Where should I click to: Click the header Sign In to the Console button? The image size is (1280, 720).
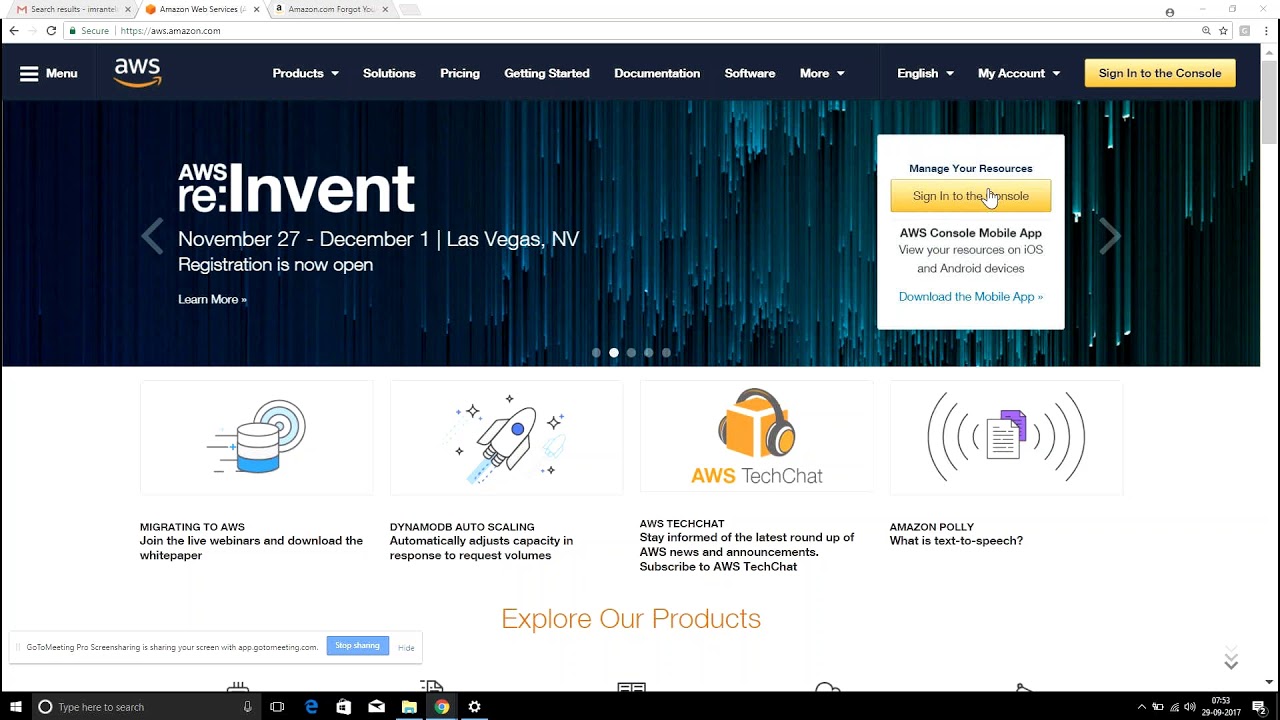pyautogui.click(x=1160, y=73)
